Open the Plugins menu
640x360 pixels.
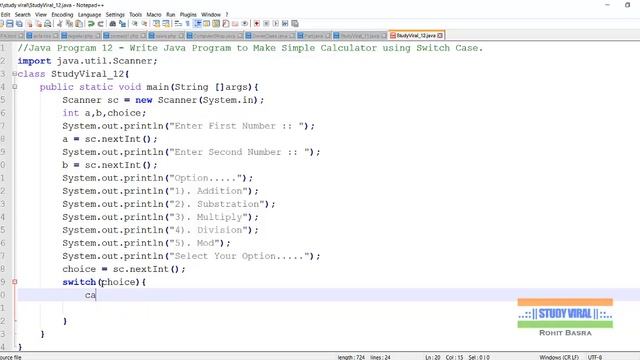(x=188, y=15)
